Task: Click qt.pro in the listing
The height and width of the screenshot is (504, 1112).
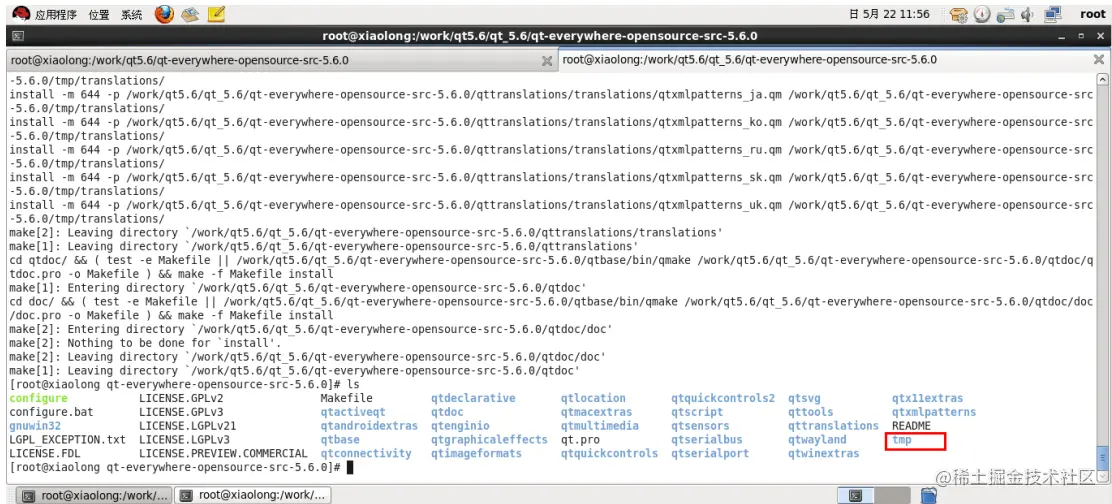Action: point(580,439)
